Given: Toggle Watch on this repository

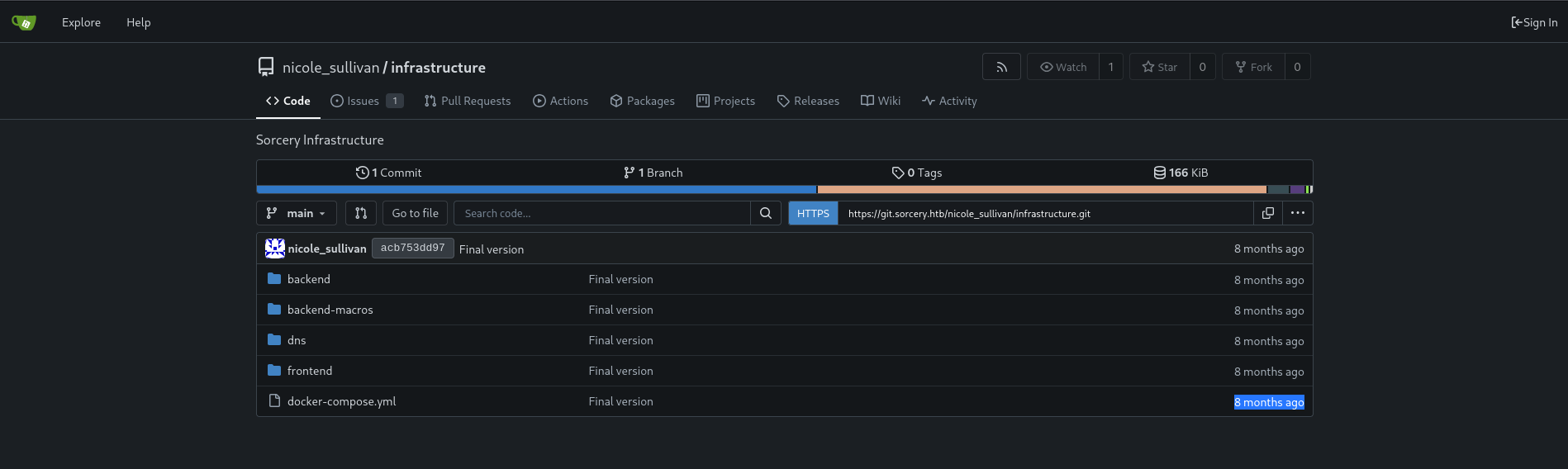Looking at the screenshot, I should pos(1063,67).
